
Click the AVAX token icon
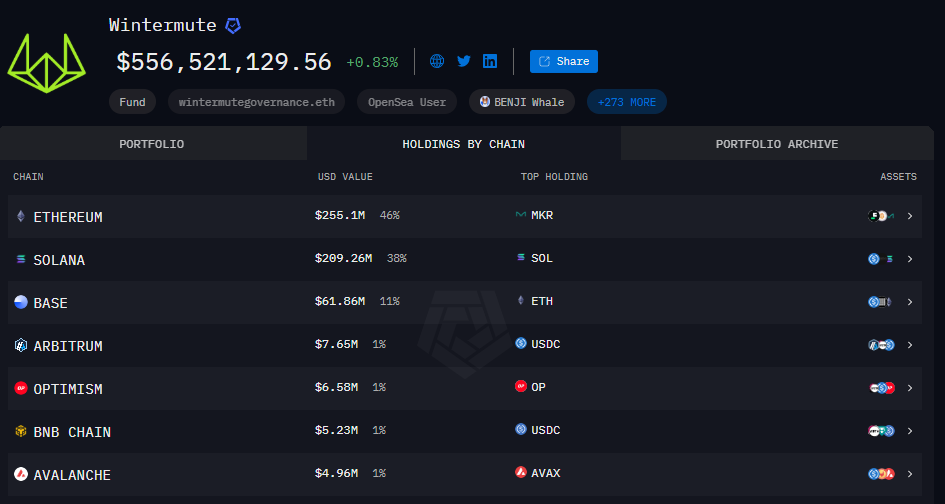[x=521, y=472]
